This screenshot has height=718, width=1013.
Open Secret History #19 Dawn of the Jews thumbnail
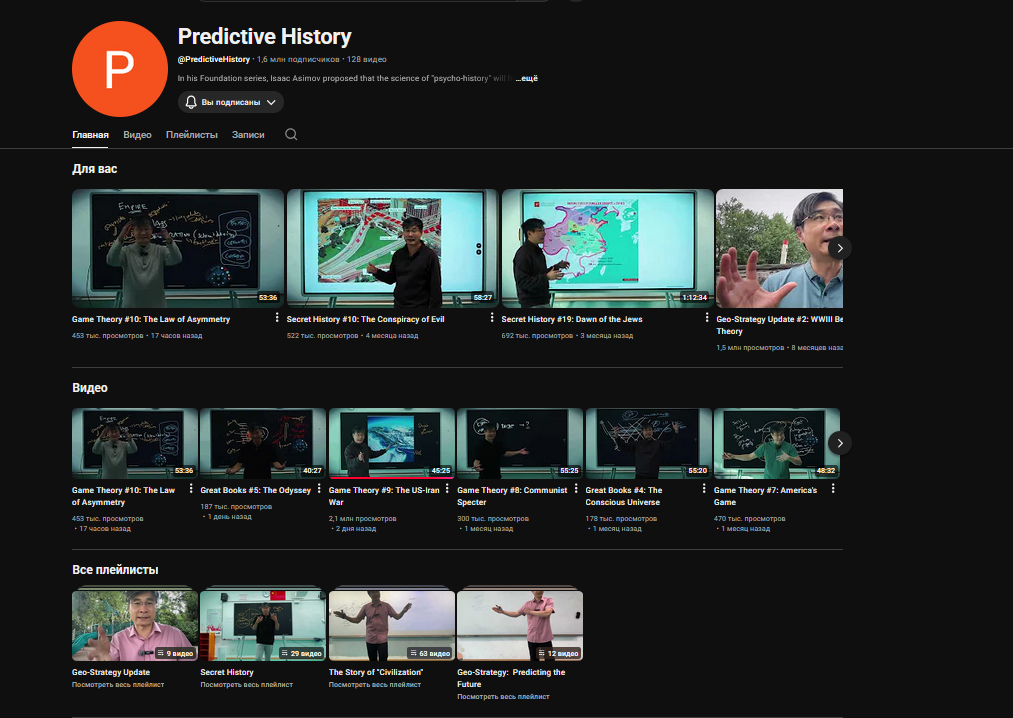coord(607,248)
